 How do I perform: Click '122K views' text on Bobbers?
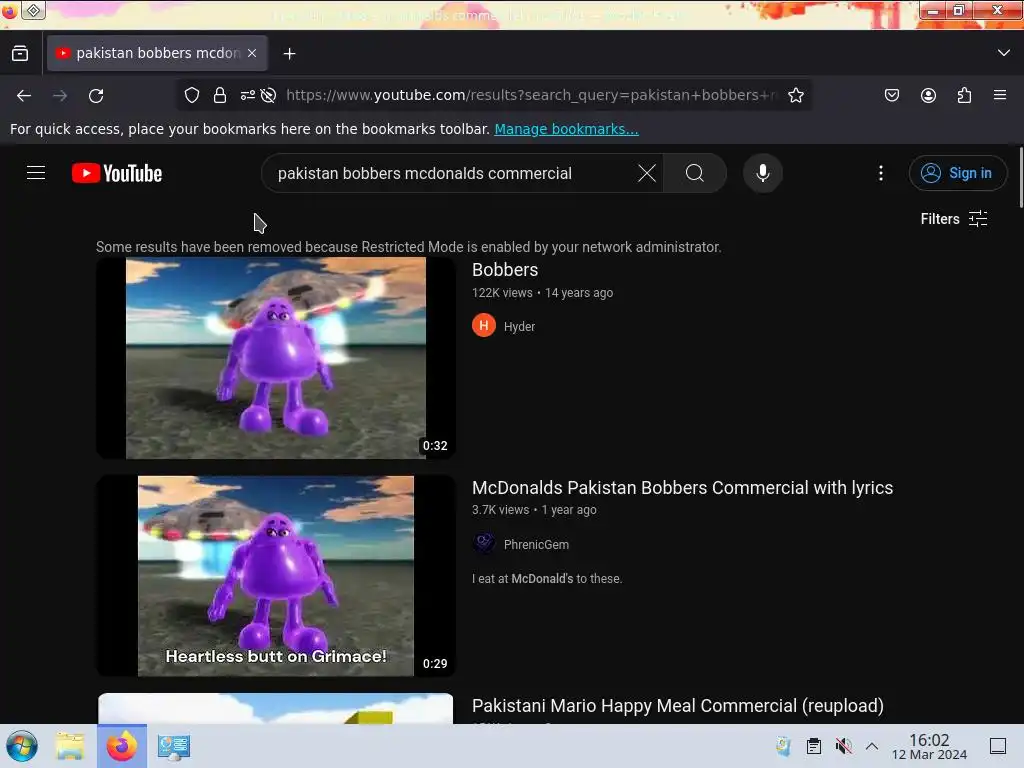tap(502, 293)
